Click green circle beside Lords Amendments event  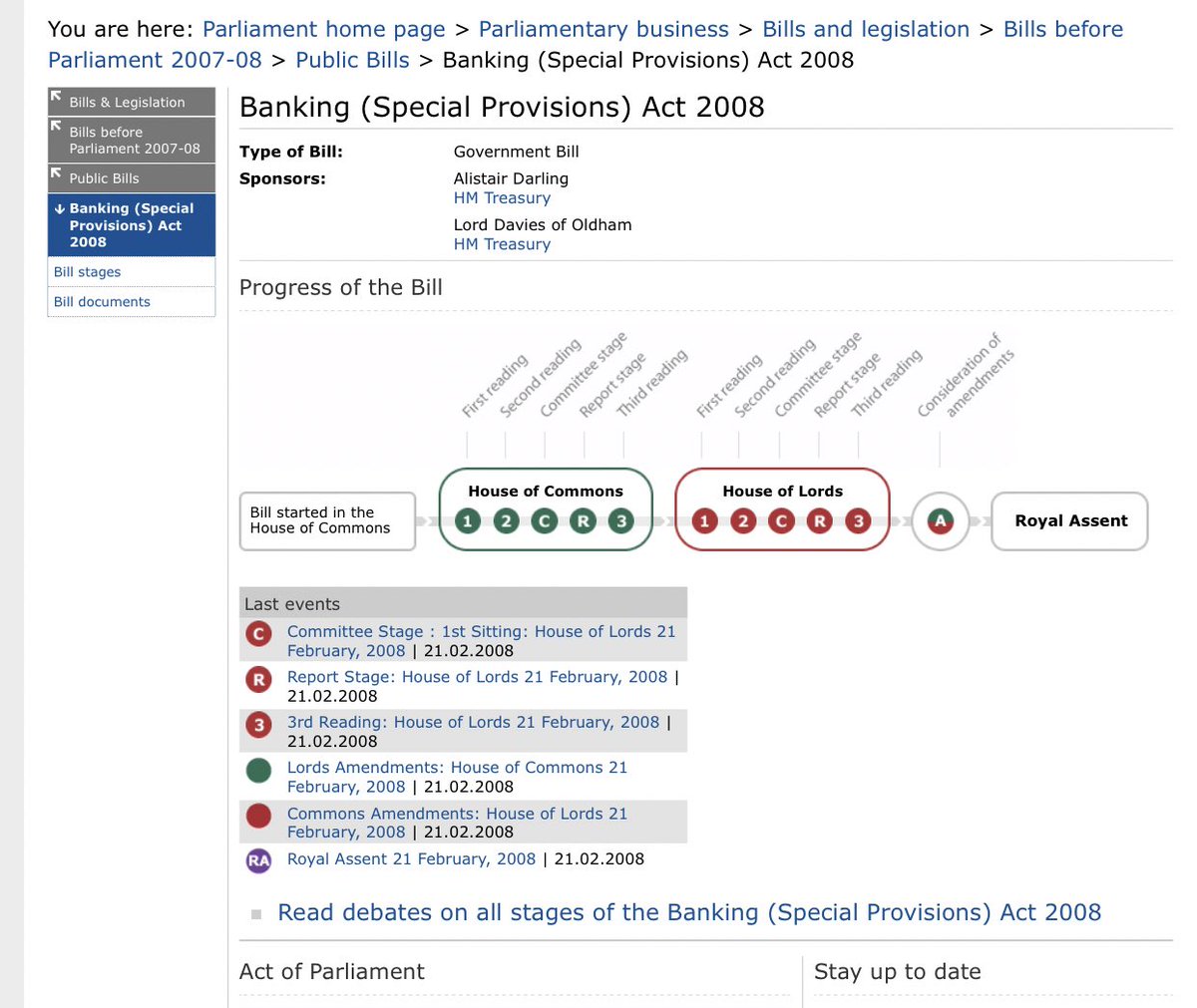tap(259, 771)
